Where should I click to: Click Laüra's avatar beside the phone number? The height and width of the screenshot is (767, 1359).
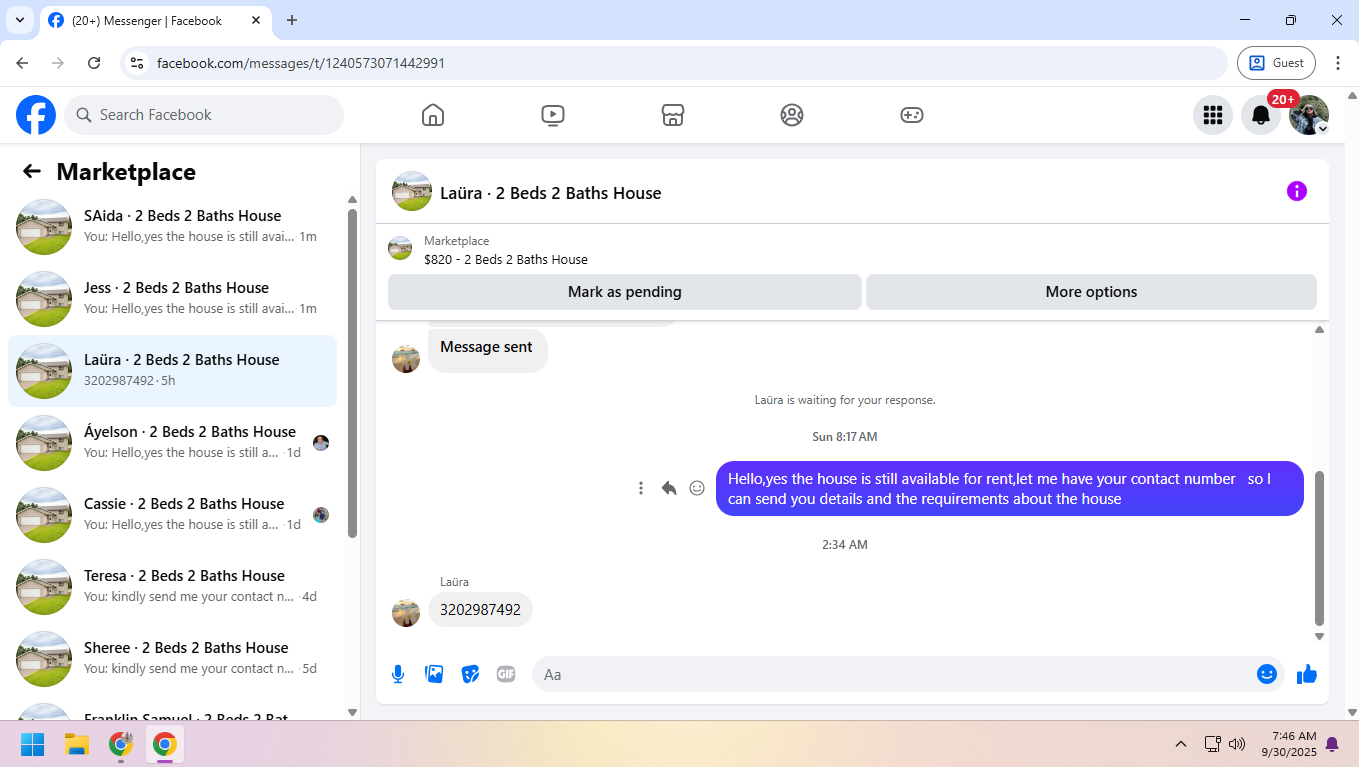406,613
